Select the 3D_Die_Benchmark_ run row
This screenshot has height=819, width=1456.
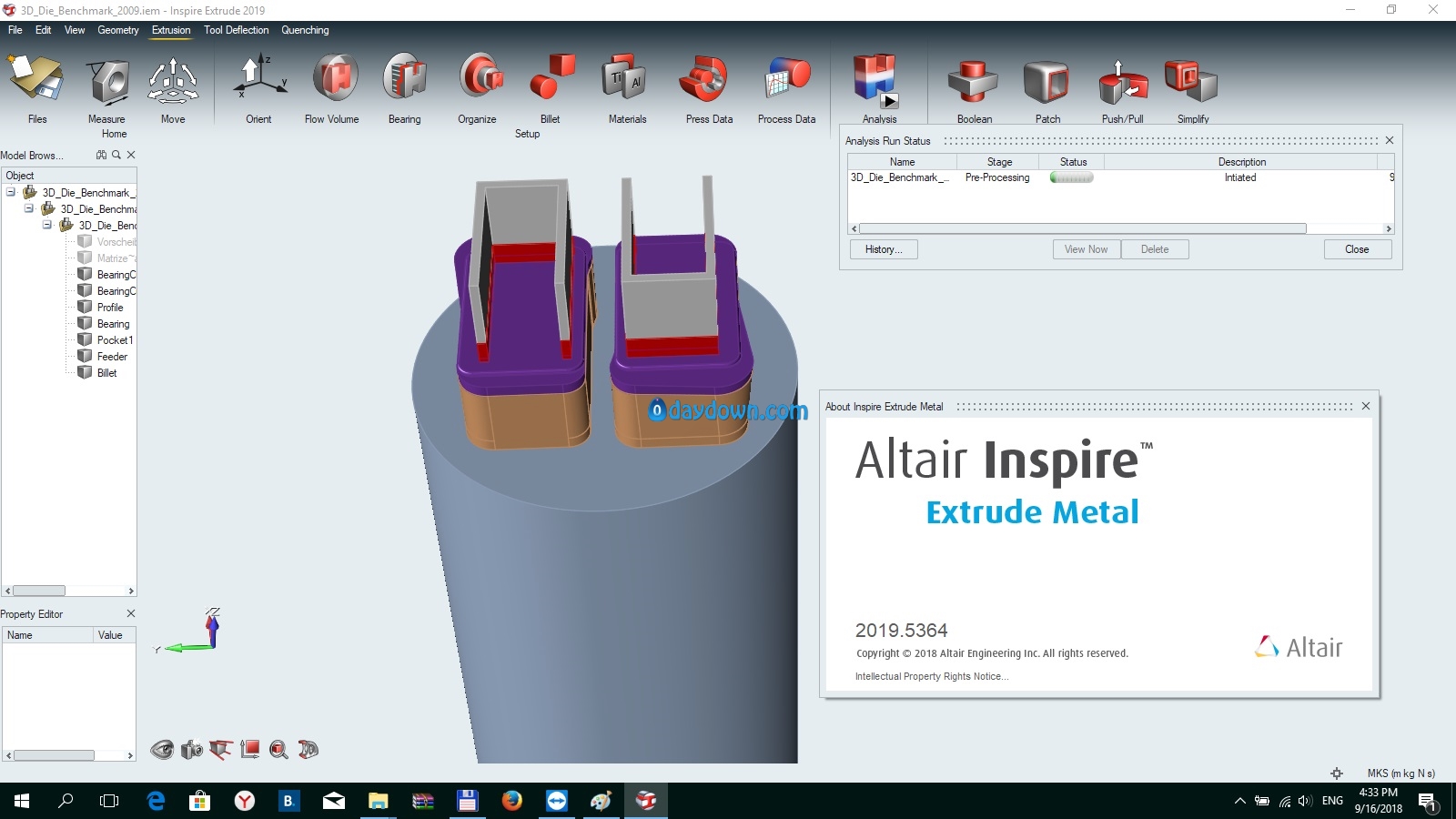click(x=1121, y=177)
